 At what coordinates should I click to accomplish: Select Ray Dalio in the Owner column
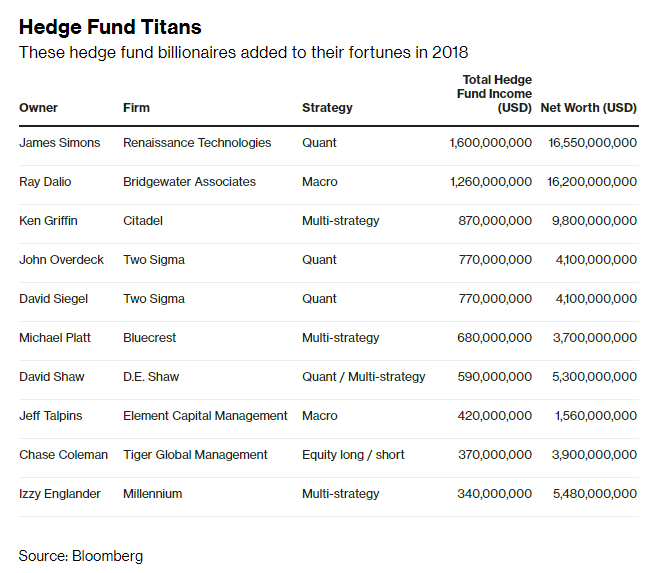pos(45,182)
